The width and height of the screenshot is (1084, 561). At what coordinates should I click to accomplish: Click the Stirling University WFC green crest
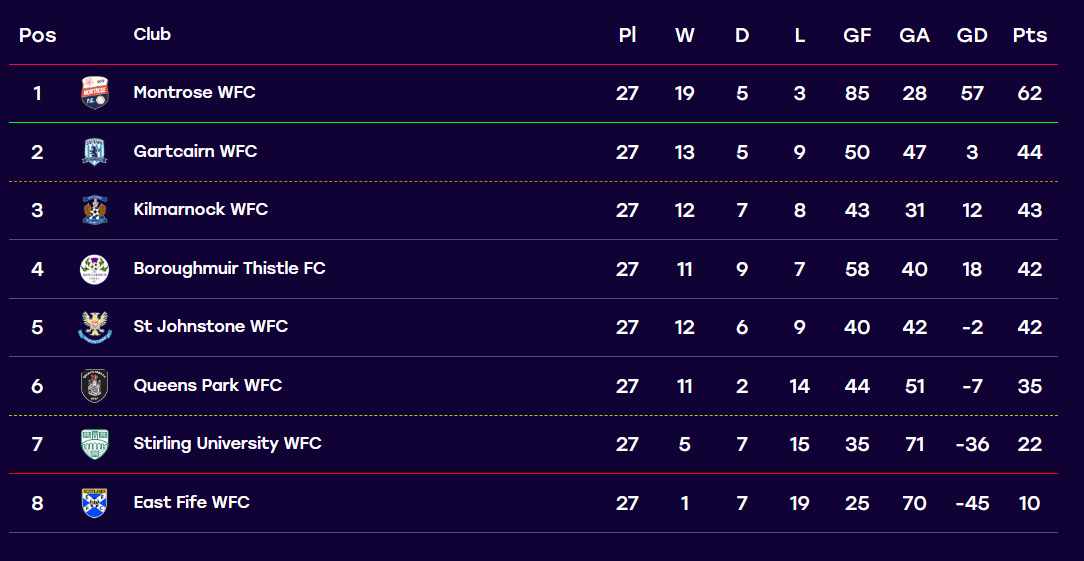(95, 444)
